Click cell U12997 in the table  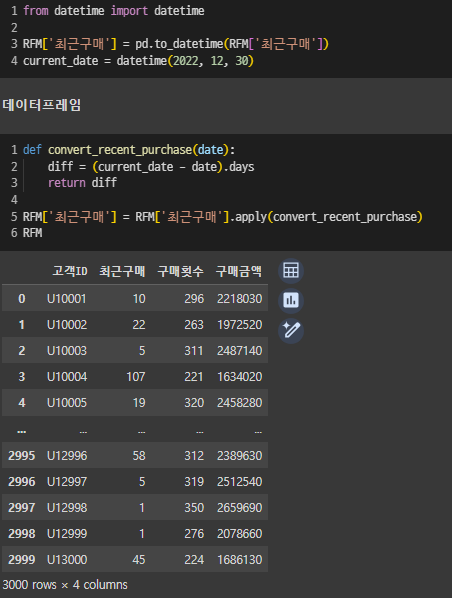pyautogui.click(x=67, y=482)
